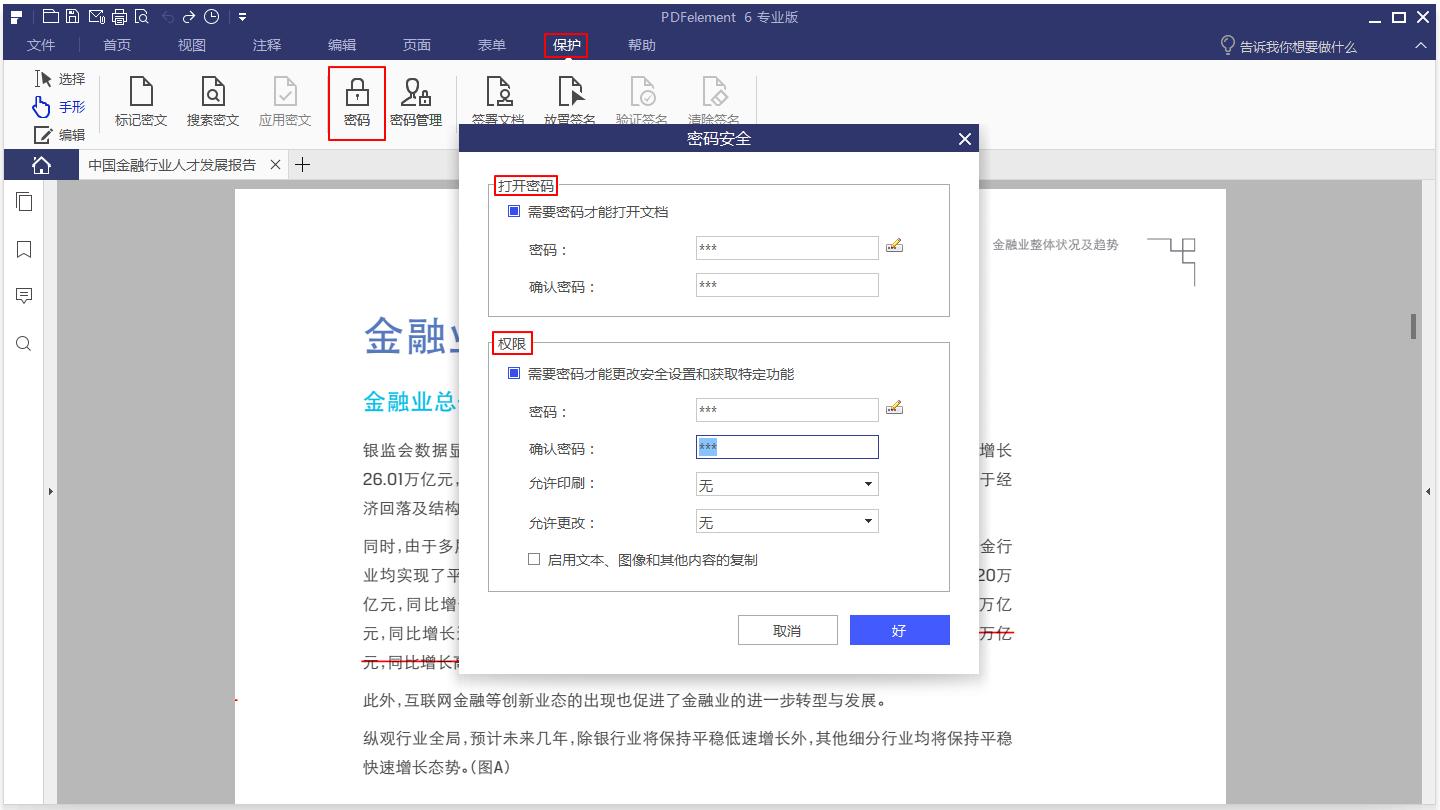1440x810 pixels.
Task: Open the bookmarks panel in left sidebar
Action: click(x=24, y=249)
